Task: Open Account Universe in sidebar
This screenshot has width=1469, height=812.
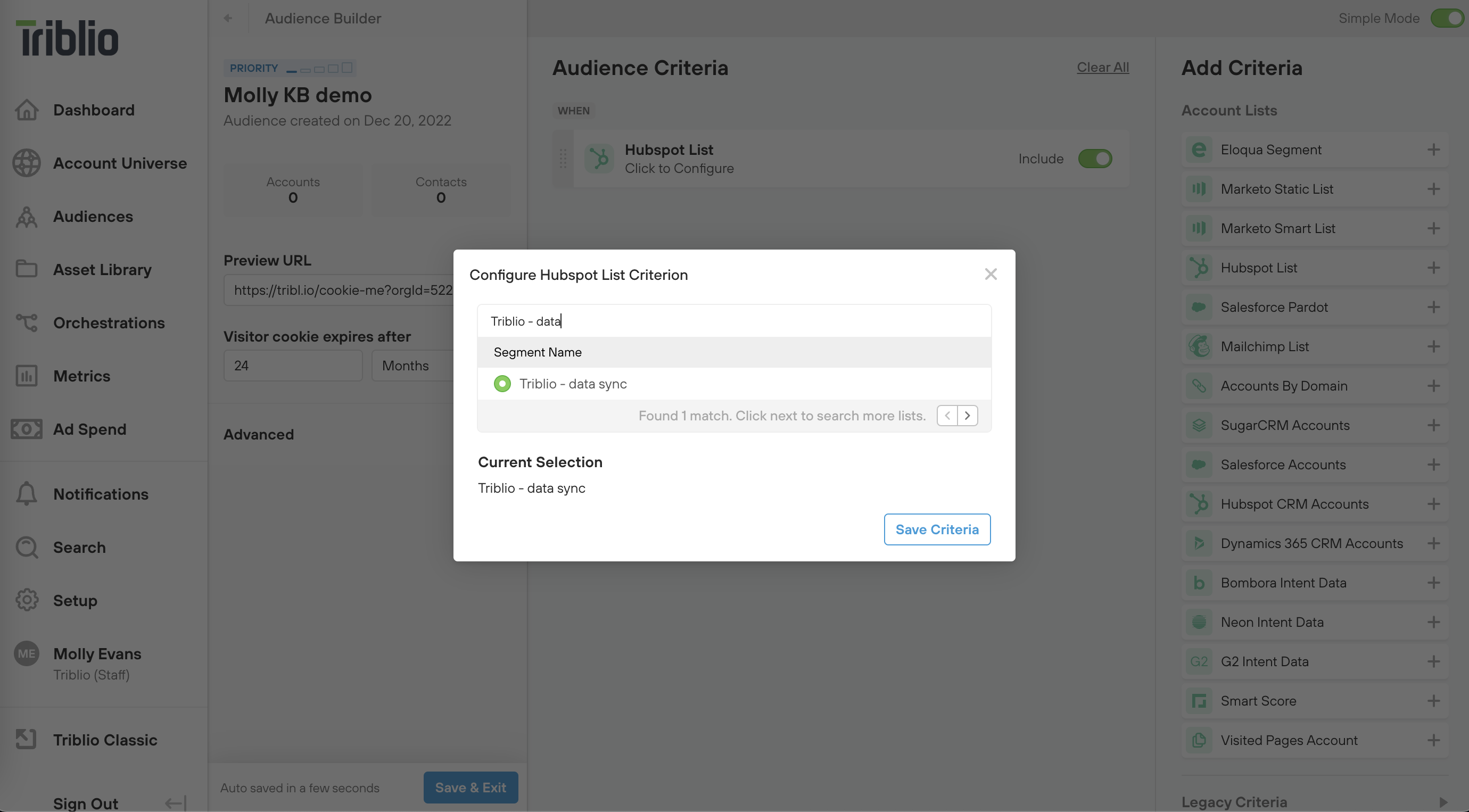Action: pyautogui.click(x=120, y=164)
